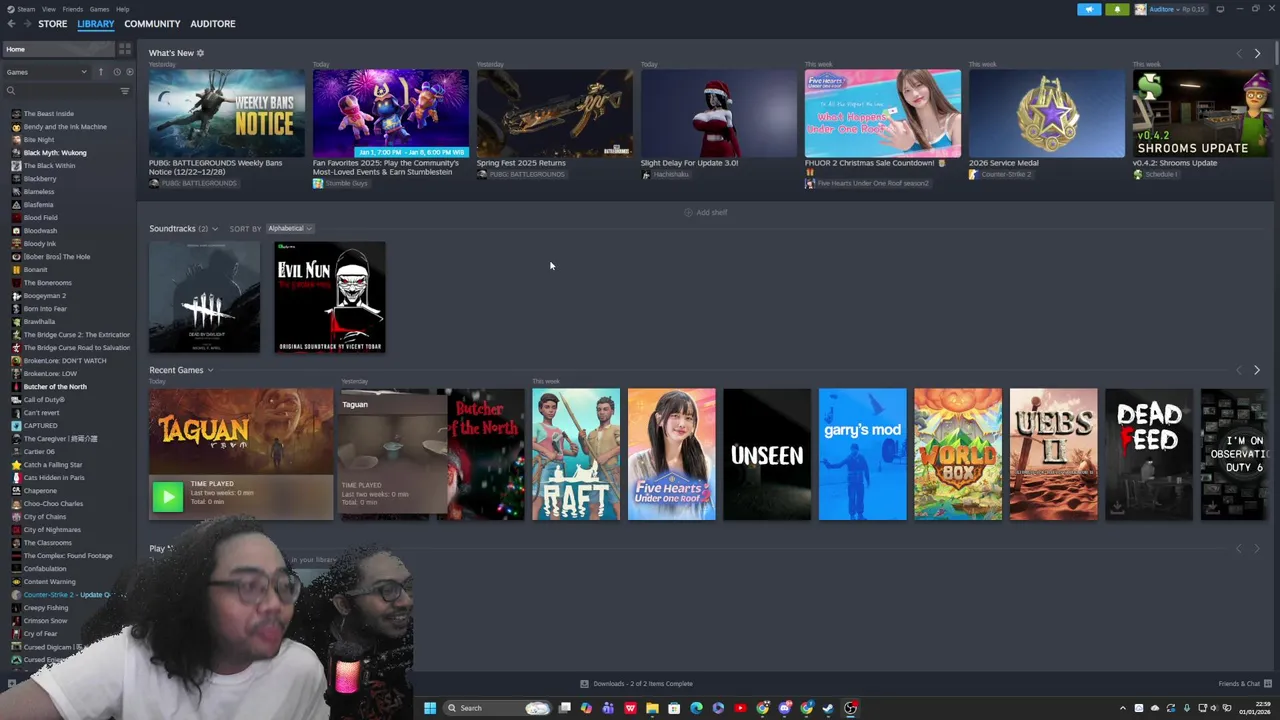Go forward with the right navigation arrow
The height and width of the screenshot is (720, 1280).
pos(26,24)
